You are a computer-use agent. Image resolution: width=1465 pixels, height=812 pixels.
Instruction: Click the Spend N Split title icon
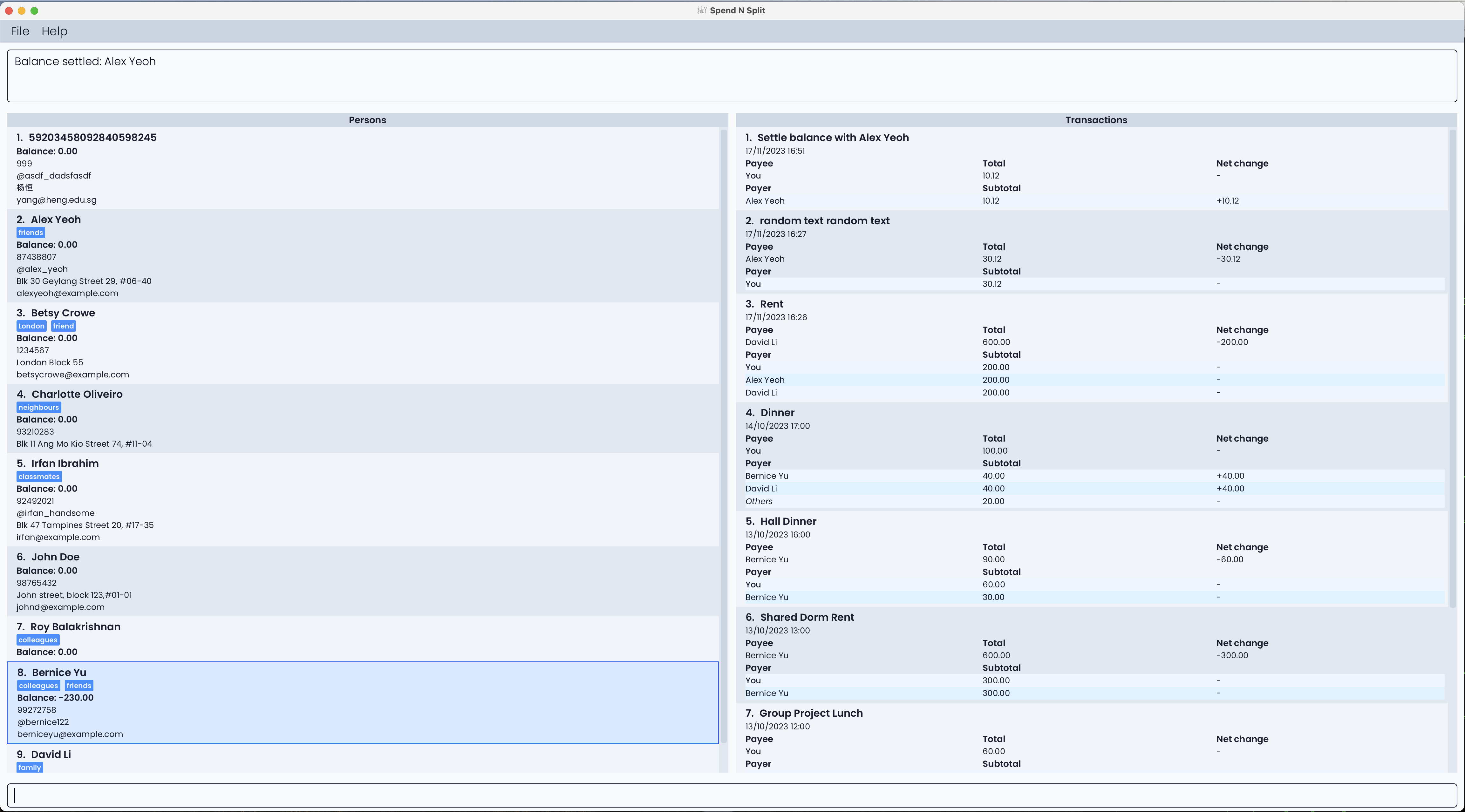pyautogui.click(x=702, y=10)
